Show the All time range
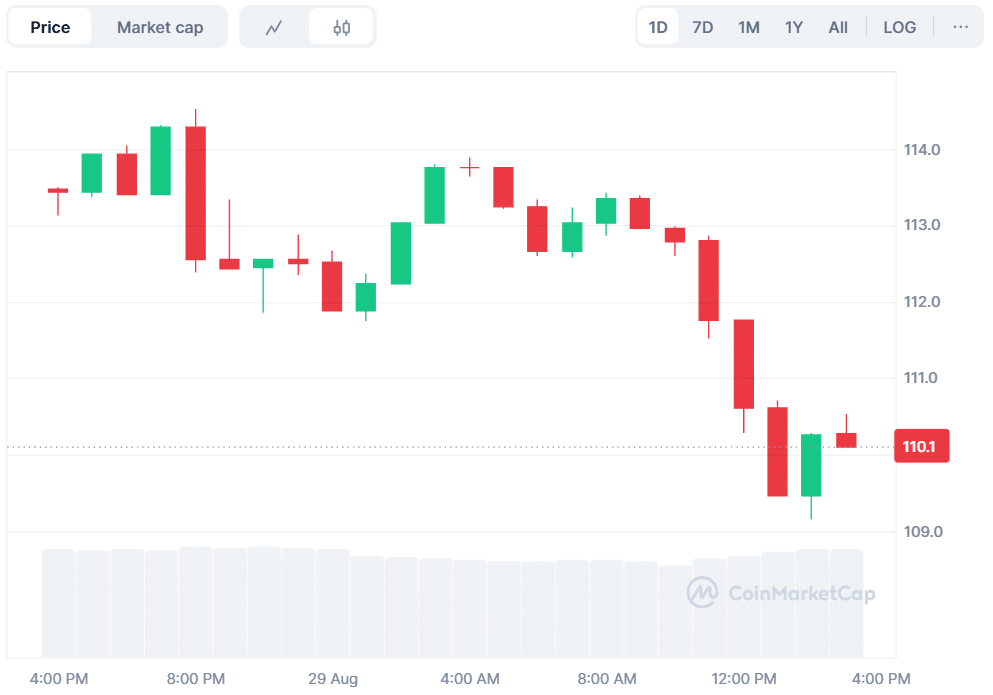 [x=838, y=27]
